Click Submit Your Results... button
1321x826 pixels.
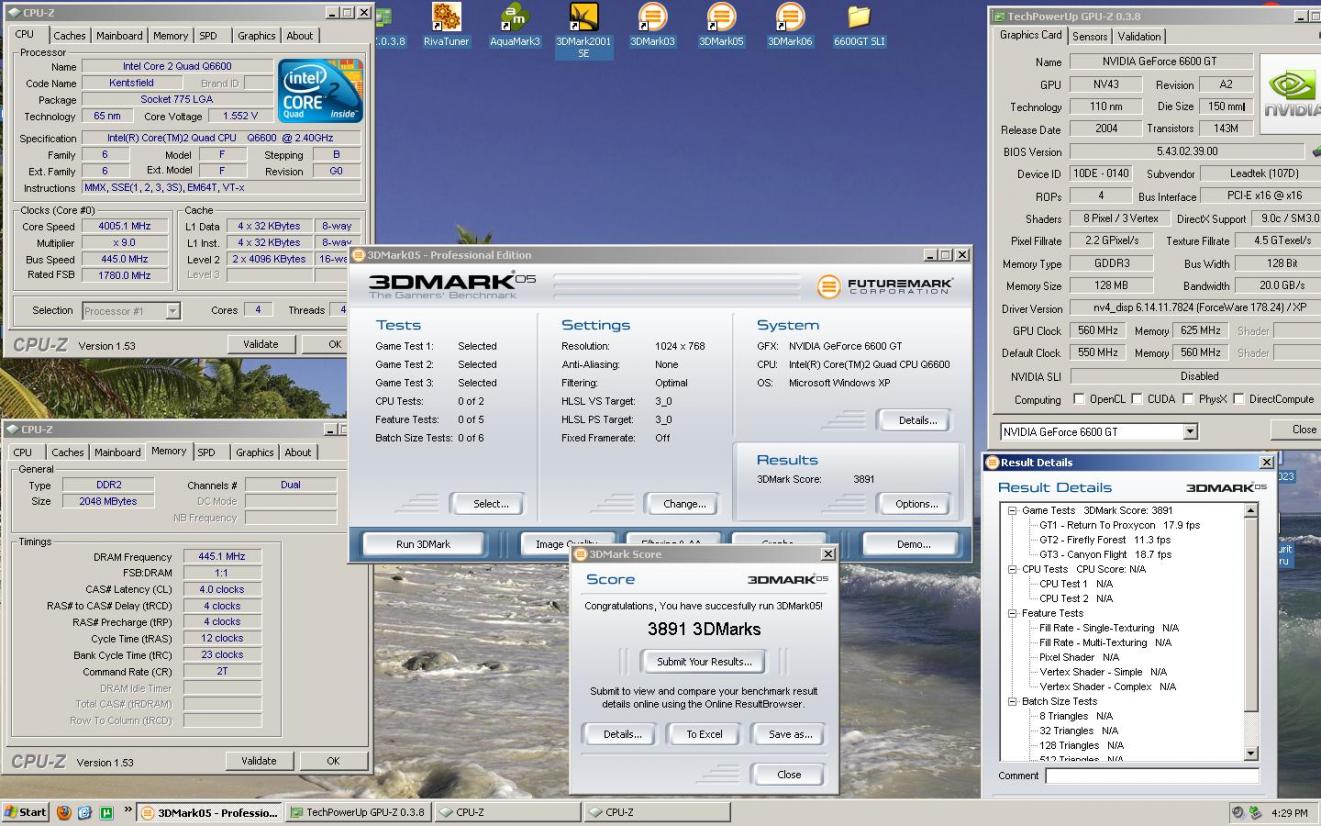pyautogui.click(x=705, y=661)
